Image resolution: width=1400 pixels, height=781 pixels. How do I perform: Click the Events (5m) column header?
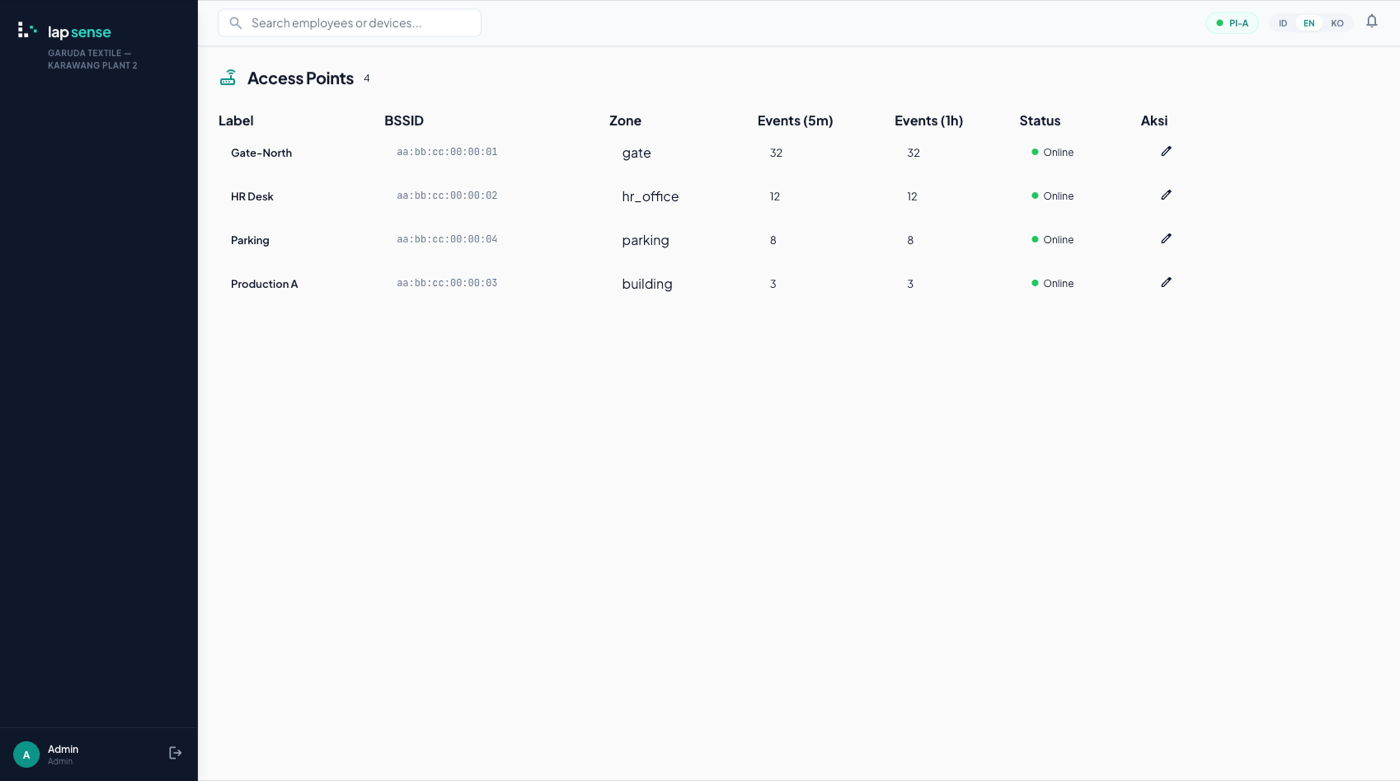[x=795, y=121]
